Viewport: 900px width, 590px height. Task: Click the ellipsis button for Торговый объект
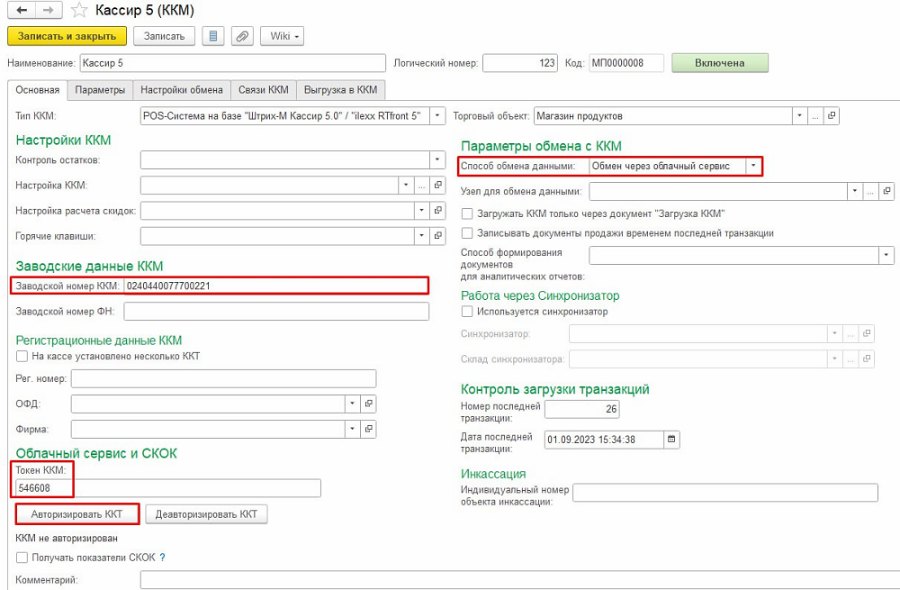coord(815,116)
